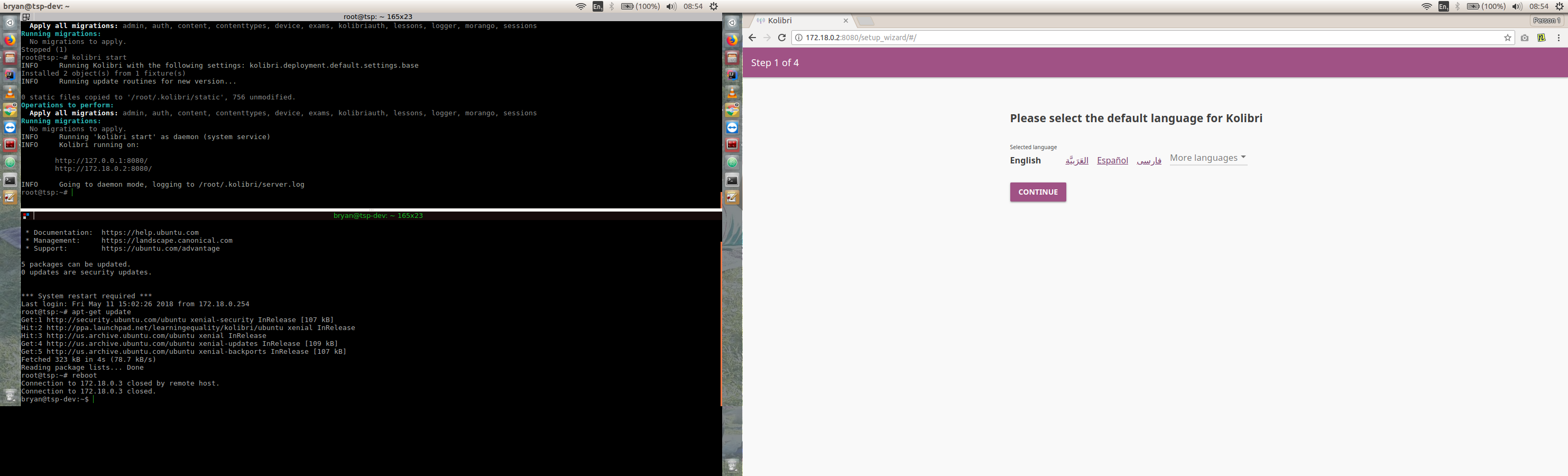Go forward in the Chrome browser
1568x476 pixels.
(x=767, y=38)
